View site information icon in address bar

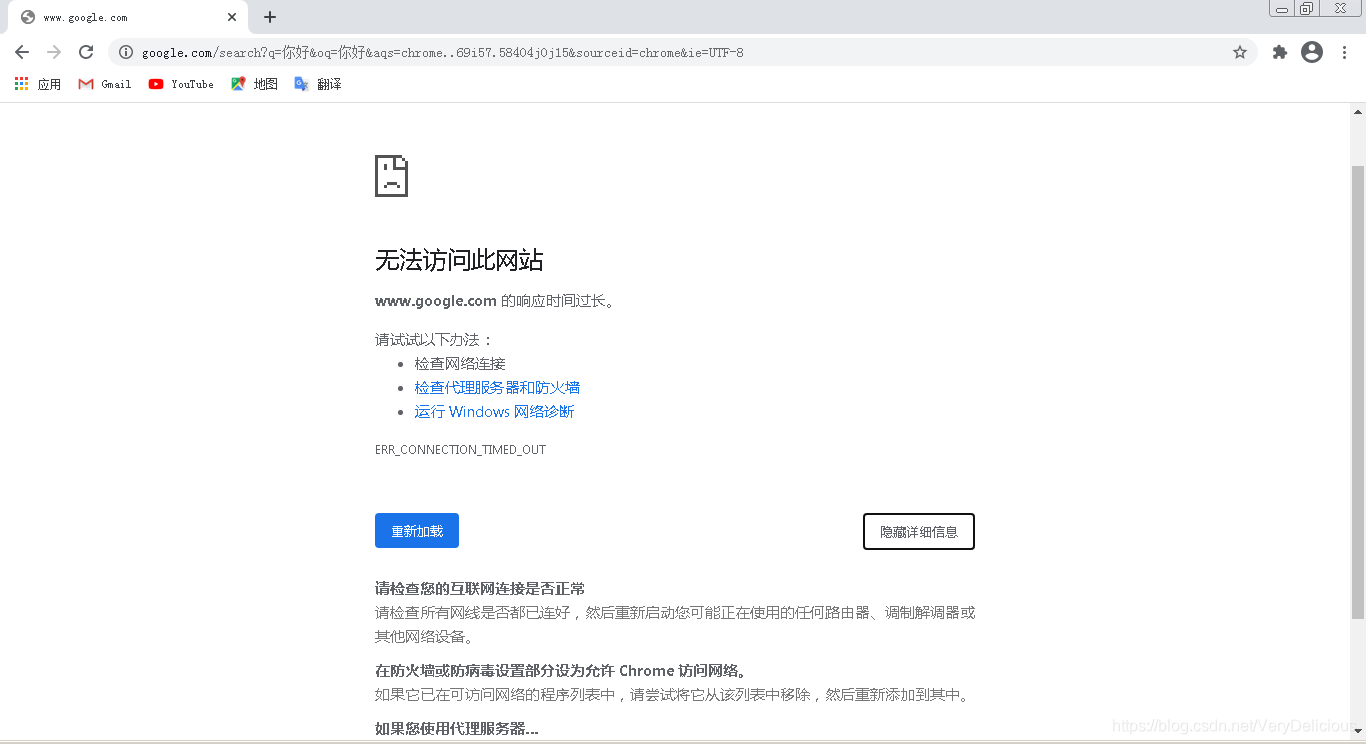click(x=126, y=52)
